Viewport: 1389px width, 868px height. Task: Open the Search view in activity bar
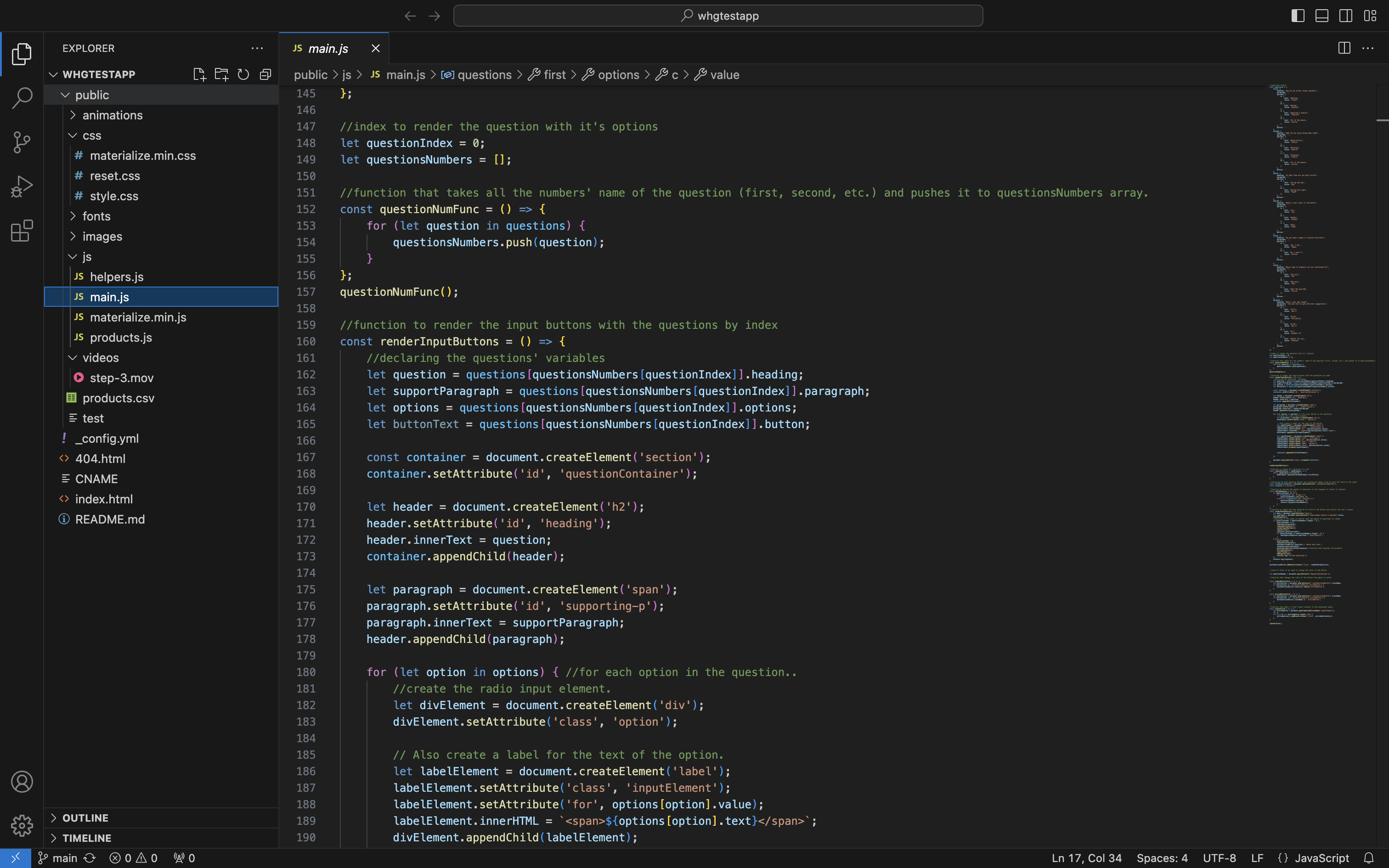tap(22, 97)
